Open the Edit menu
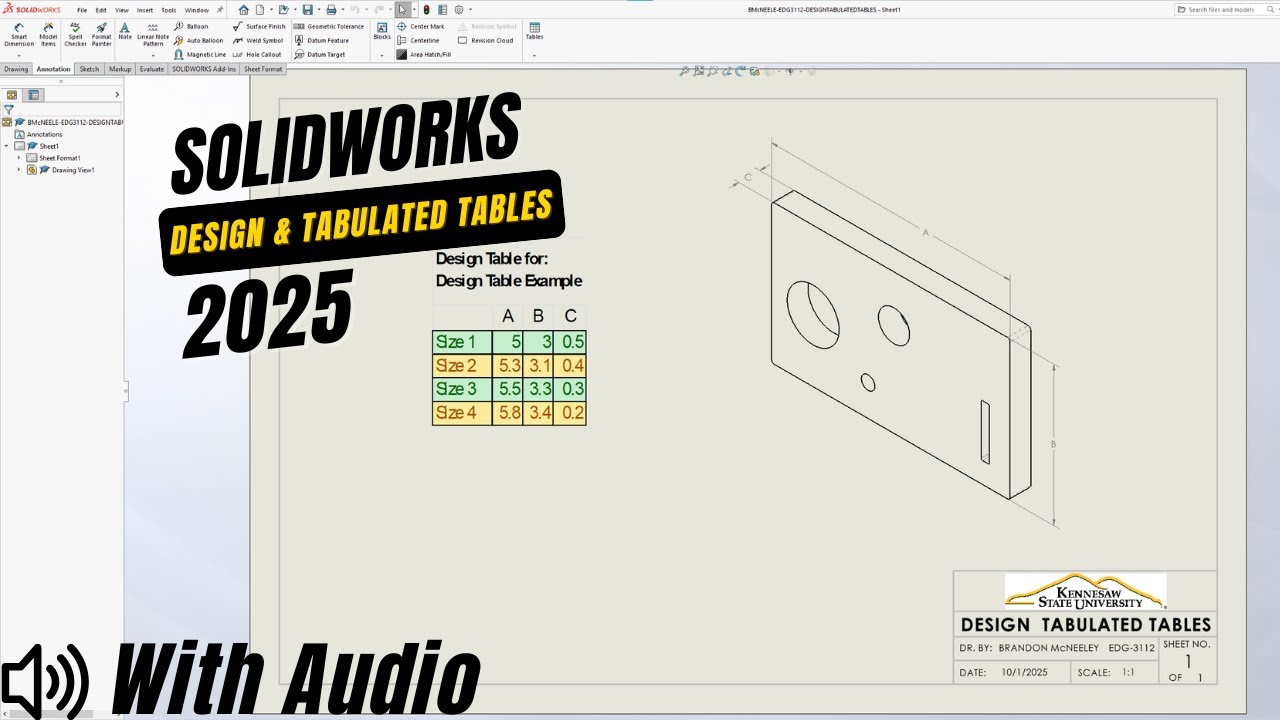The image size is (1280, 720). tap(101, 10)
